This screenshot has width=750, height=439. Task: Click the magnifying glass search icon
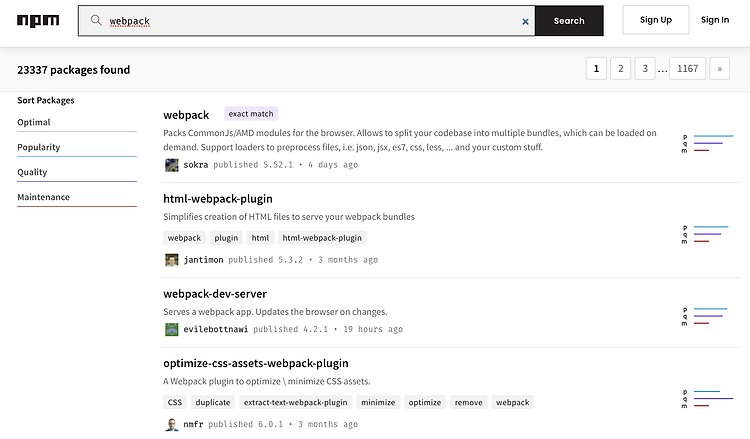click(x=96, y=20)
